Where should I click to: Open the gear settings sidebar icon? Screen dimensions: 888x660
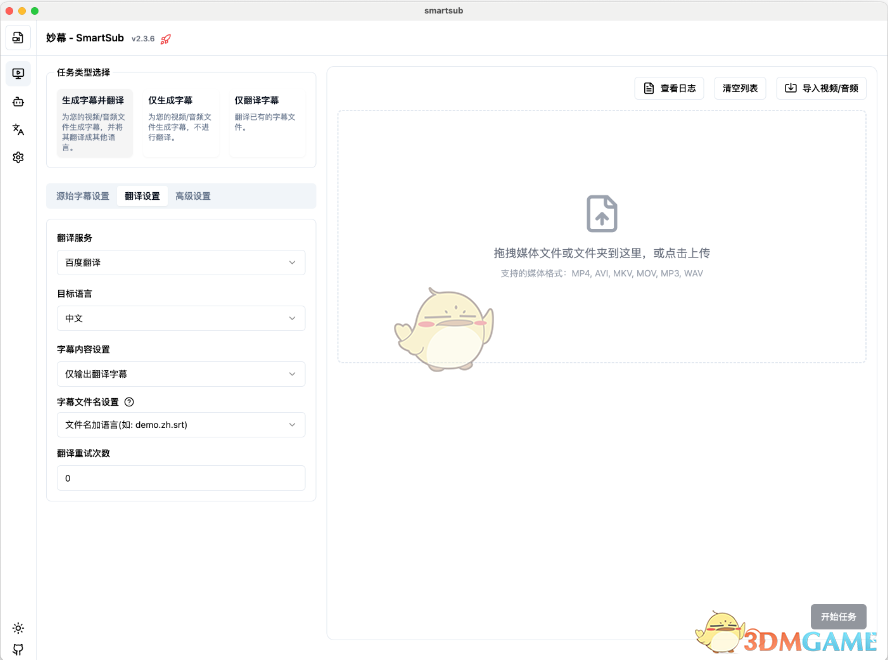pos(18,157)
